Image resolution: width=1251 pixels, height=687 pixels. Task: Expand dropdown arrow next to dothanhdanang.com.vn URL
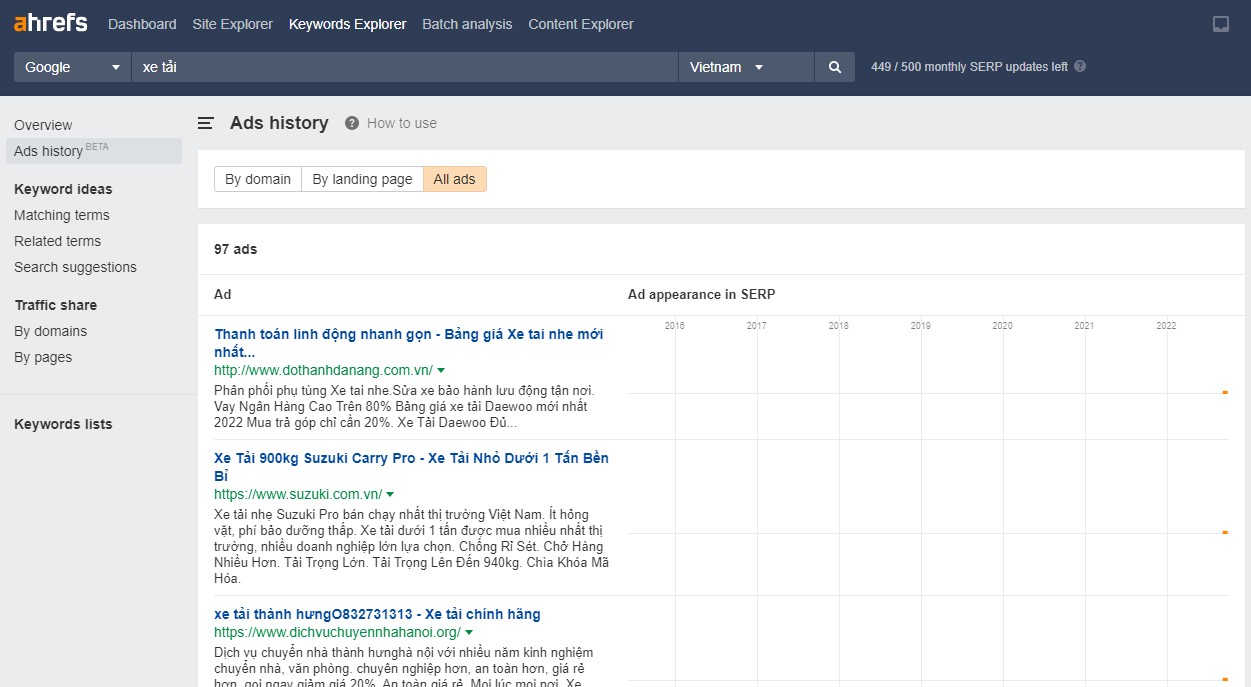pos(441,371)
